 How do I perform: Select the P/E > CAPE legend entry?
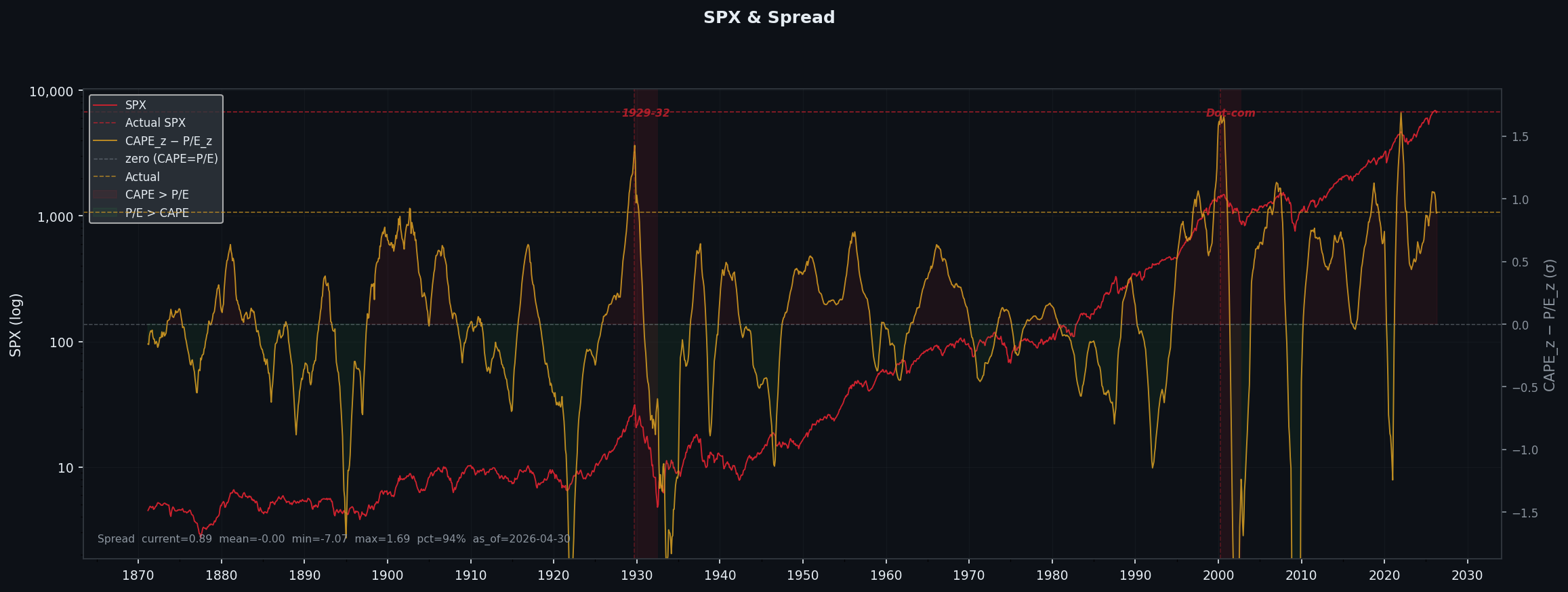click(x=157, y=213)
